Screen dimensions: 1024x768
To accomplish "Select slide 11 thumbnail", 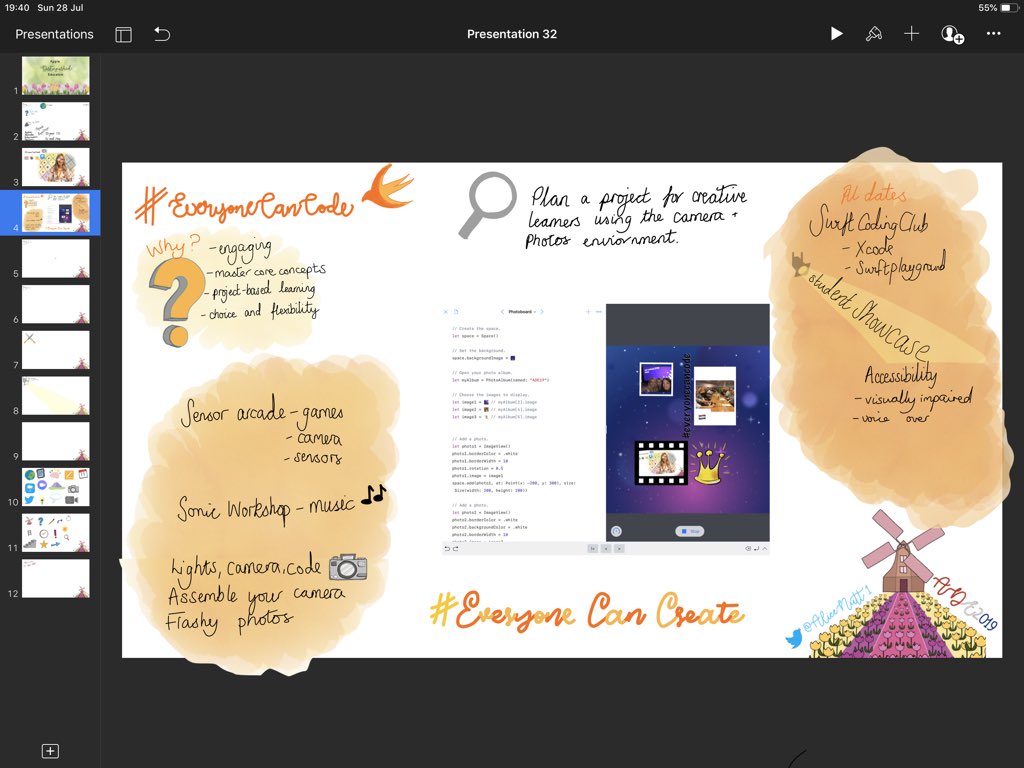I will click(56, 532).
